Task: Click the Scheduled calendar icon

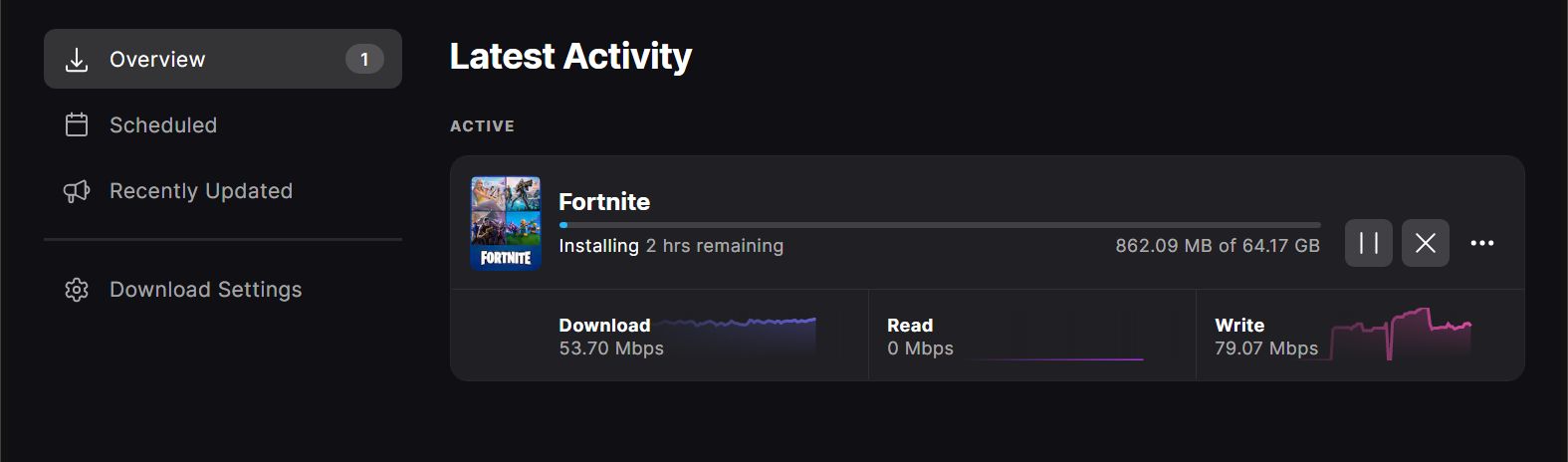Action: pos(77,125)
